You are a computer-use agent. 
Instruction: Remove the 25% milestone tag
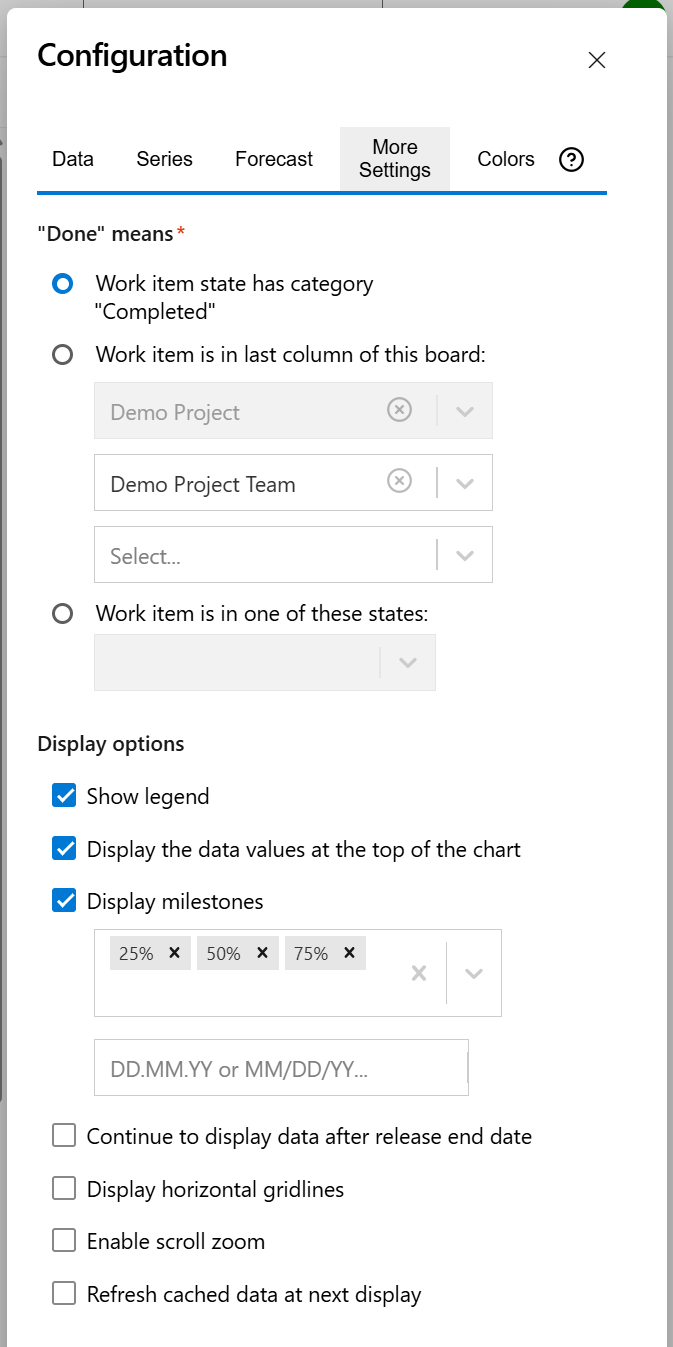point(175,952)
